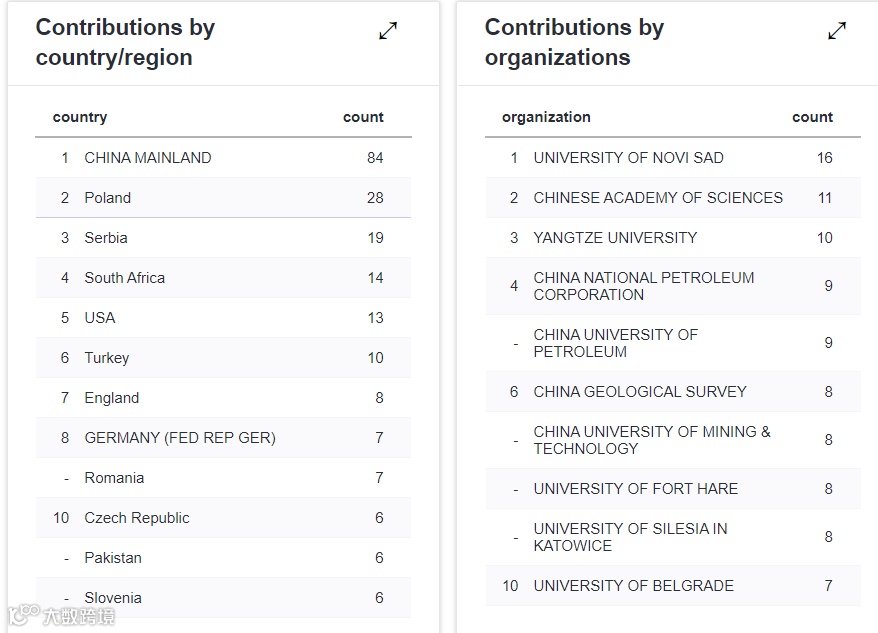Sort country table by count header
The image size is (878, 633).
click(x=363, y=117)
